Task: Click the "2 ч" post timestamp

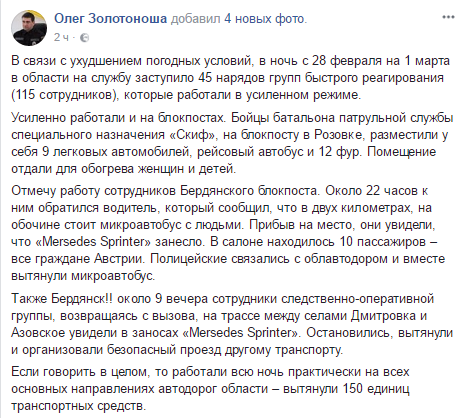Action: click(x=62, y=37)
